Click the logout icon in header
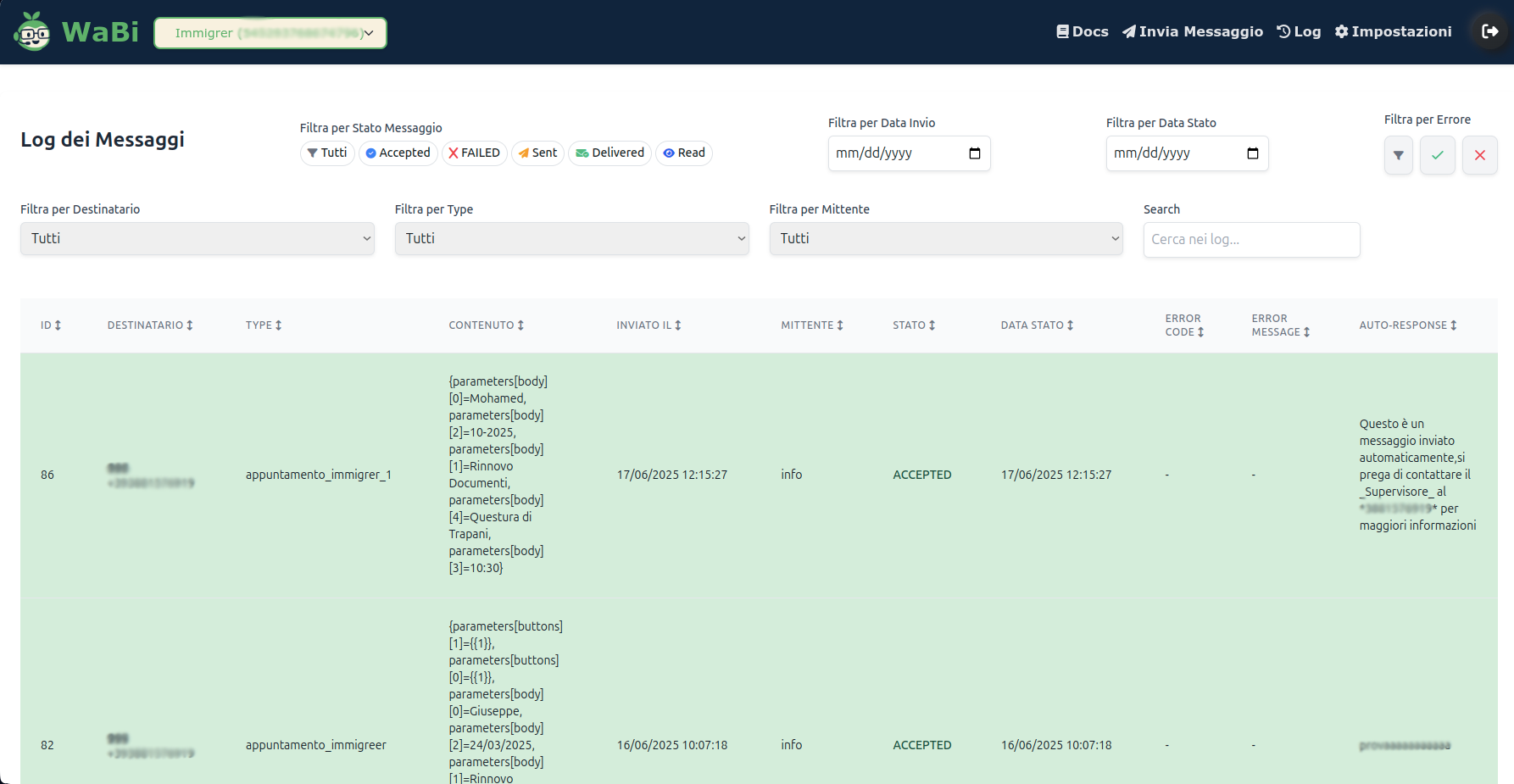Image resolution: width=1514 pixels, height=784 pixels. point(1489,32)
